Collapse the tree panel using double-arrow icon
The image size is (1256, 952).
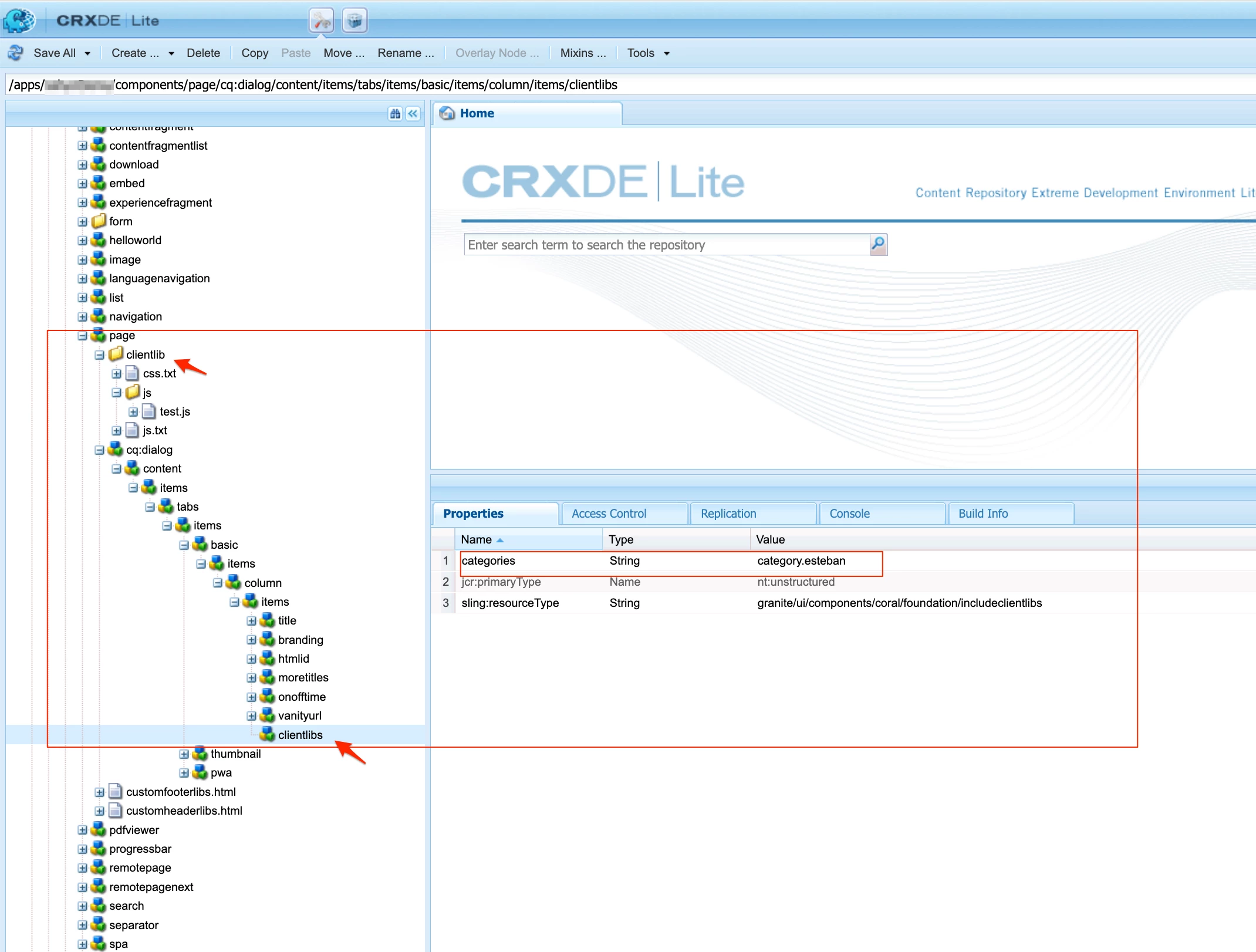[413, 114]
